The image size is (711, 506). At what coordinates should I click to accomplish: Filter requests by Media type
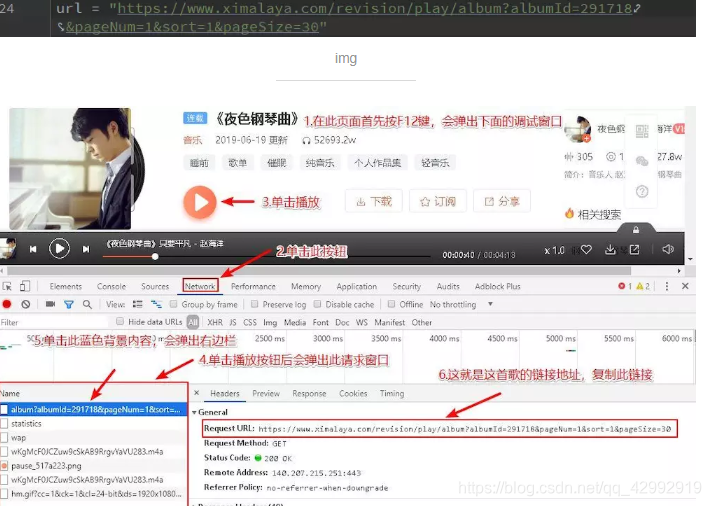coord(295,322)
